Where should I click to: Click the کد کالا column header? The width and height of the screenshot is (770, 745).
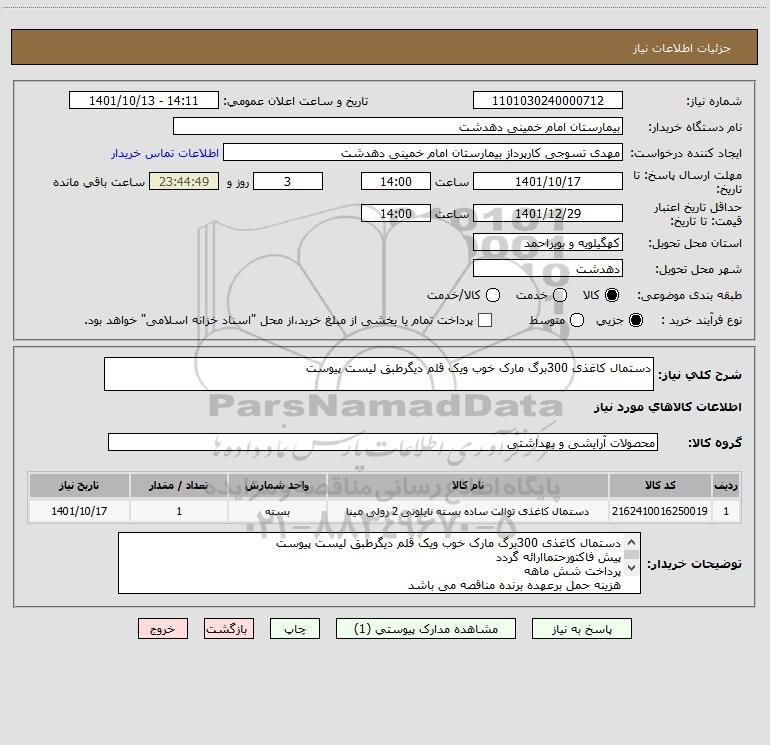tap(660, 485)
